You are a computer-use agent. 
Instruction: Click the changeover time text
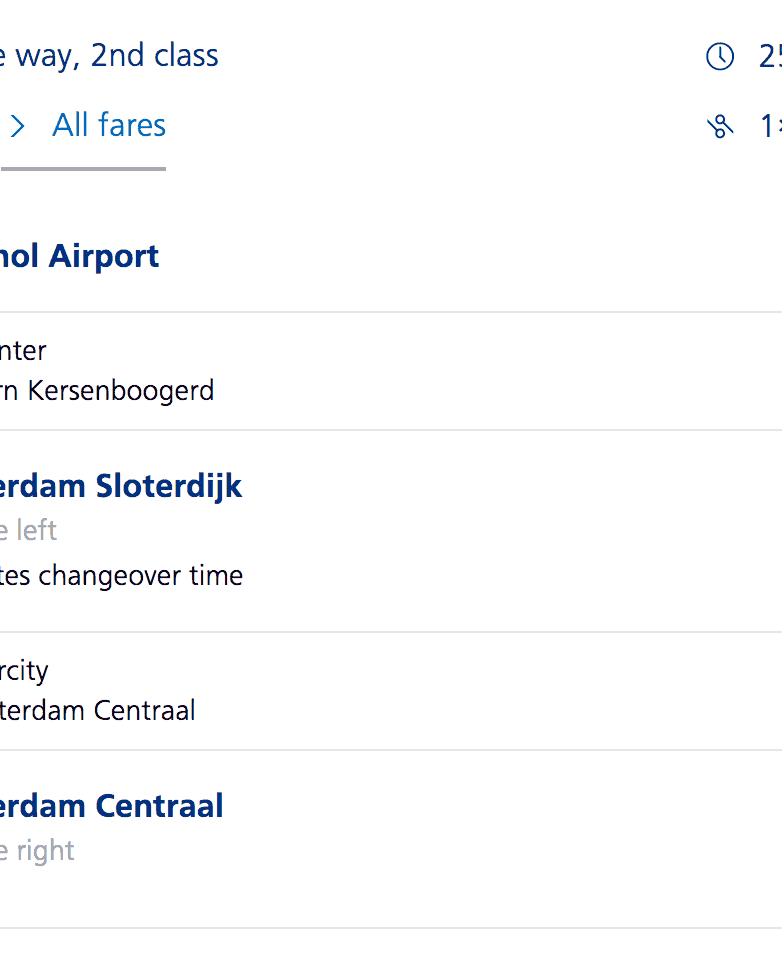(122, 576)
